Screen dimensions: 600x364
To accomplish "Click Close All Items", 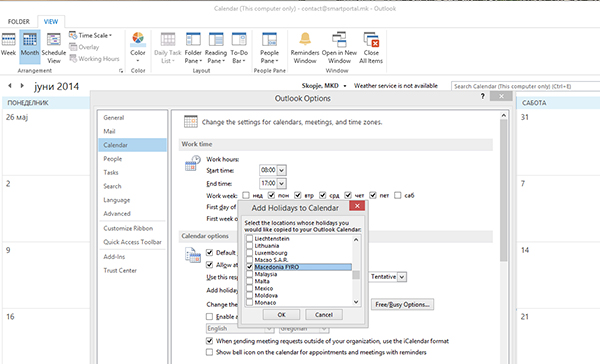I will coord(371,48).
